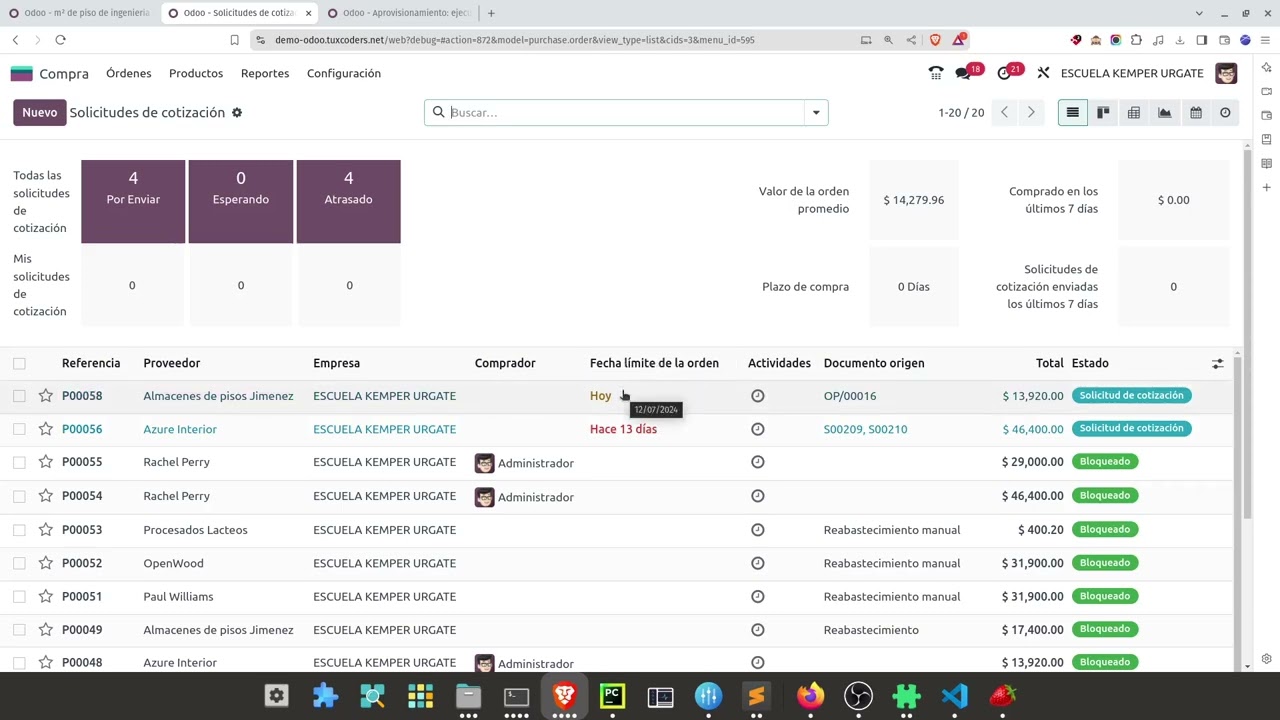Select all rows via header checkbox
Image resolution: width=1280 pixels, height=720 pixels.
click(19, 364)
